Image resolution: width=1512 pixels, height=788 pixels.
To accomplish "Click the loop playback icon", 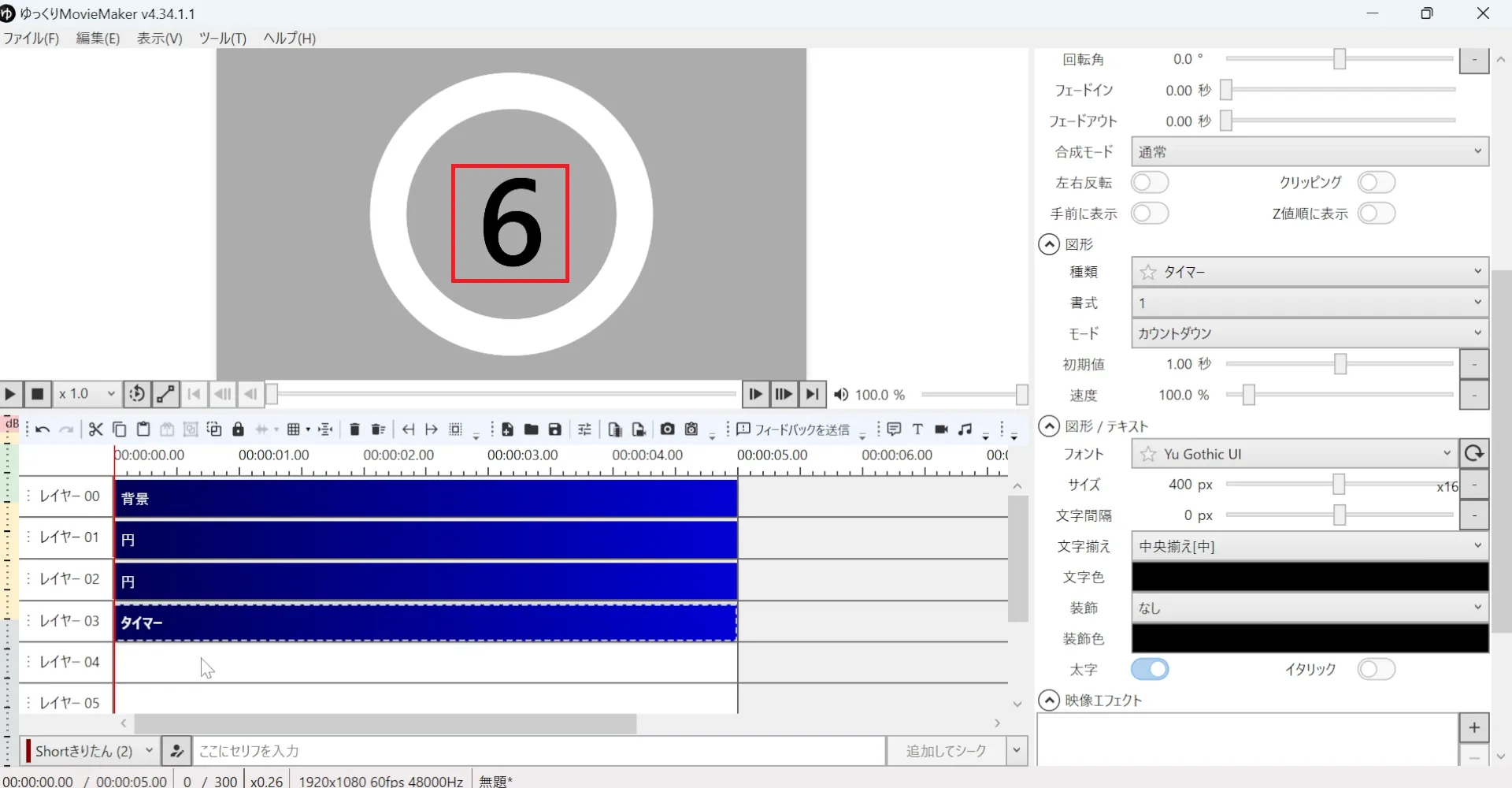I will coord(136,394).
